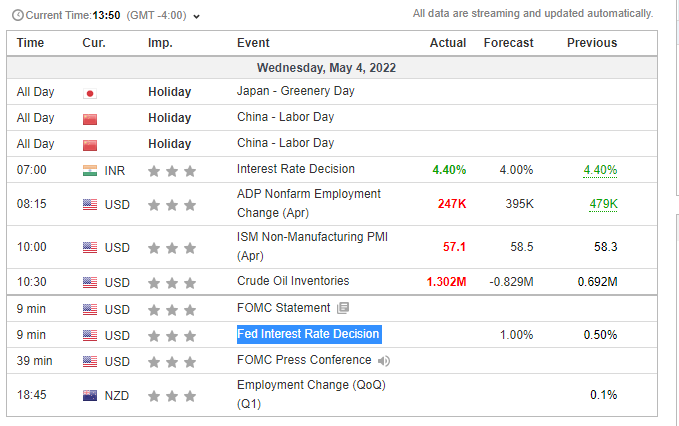
Task: Click the Japan flag icon
Action: [x=90, y=93]
